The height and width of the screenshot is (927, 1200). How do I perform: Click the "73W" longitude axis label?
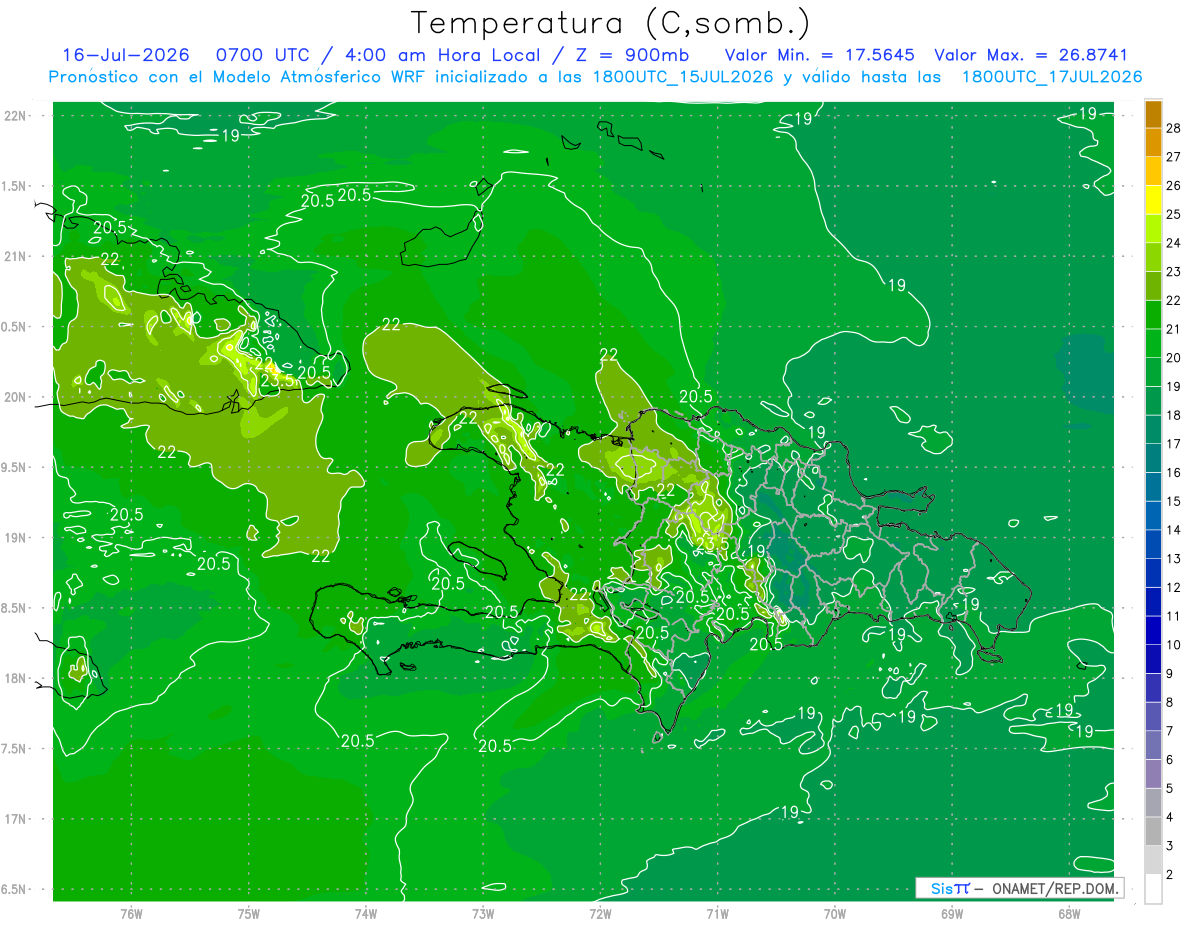(x=483, y=913)
